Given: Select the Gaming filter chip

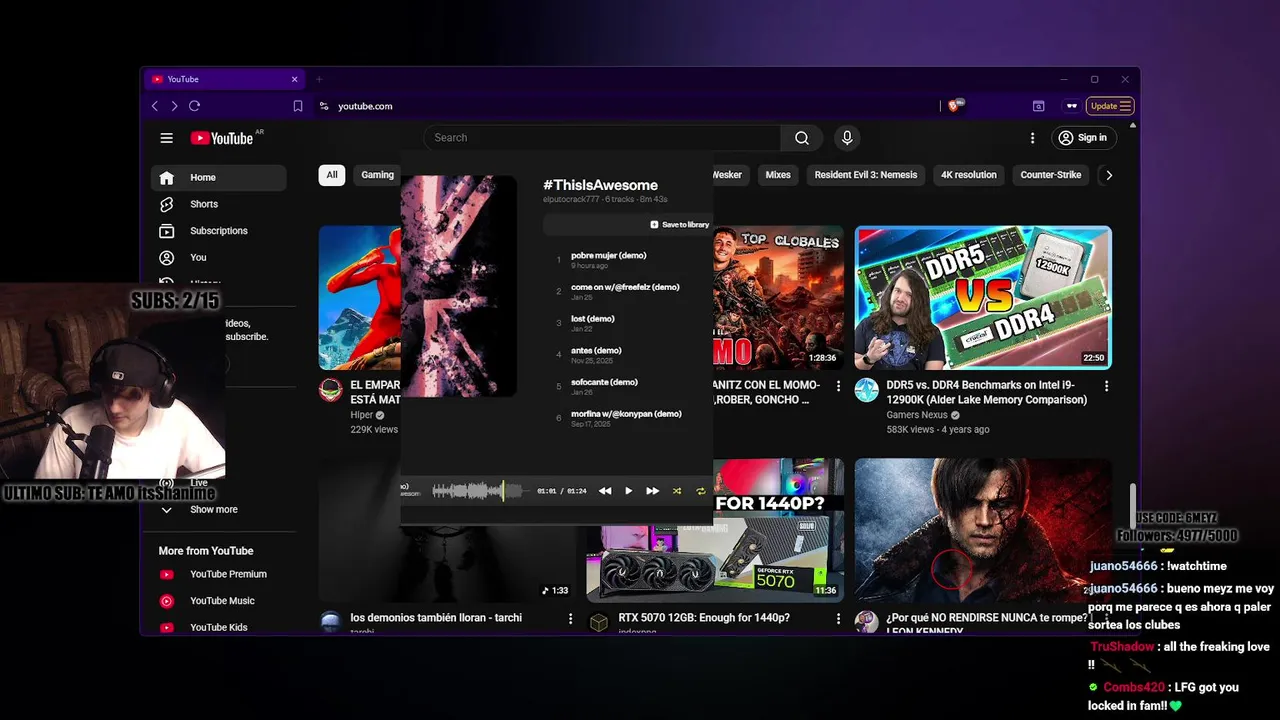Looking at the screenshot, I should click(x=378, y=175).
